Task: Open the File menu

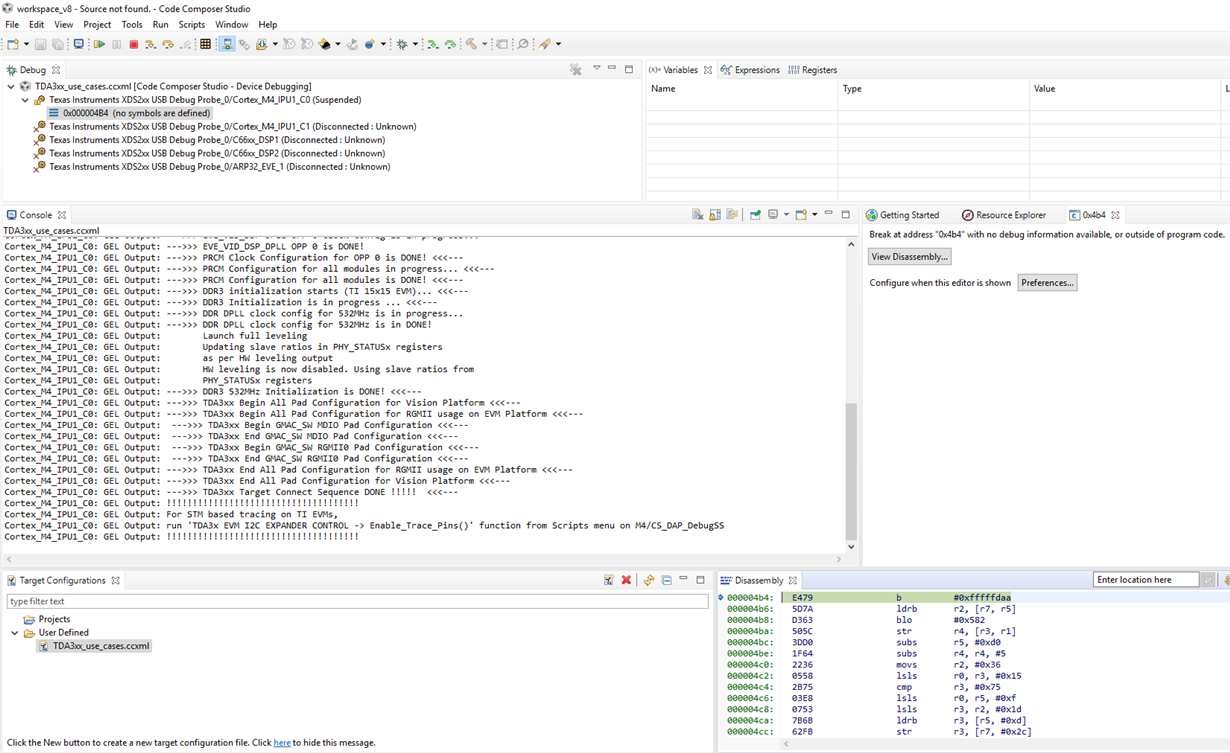Action: coord(12,24)
